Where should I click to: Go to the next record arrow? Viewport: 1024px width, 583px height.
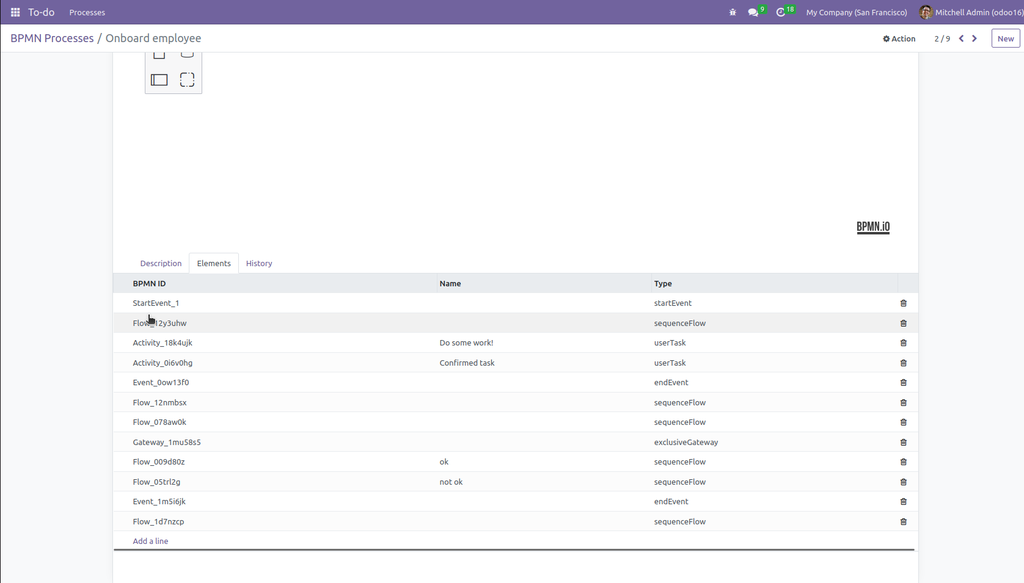(974, 39)
